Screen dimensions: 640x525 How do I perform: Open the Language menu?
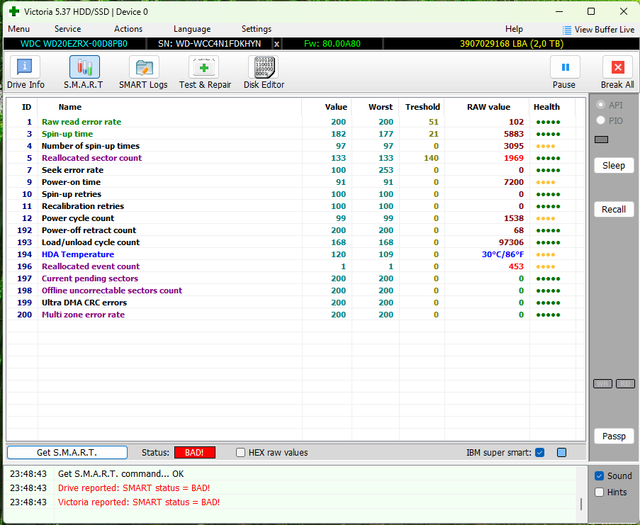(192, 29)
